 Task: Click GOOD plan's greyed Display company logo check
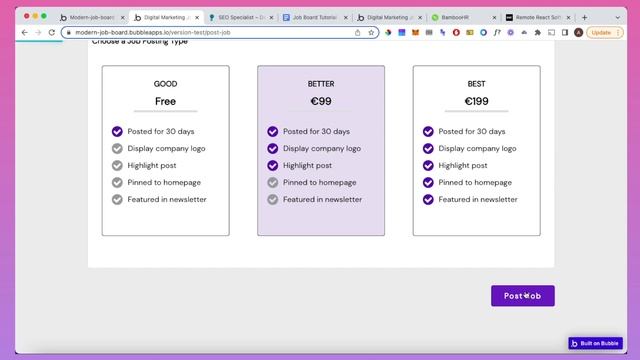tap(117, 149)
